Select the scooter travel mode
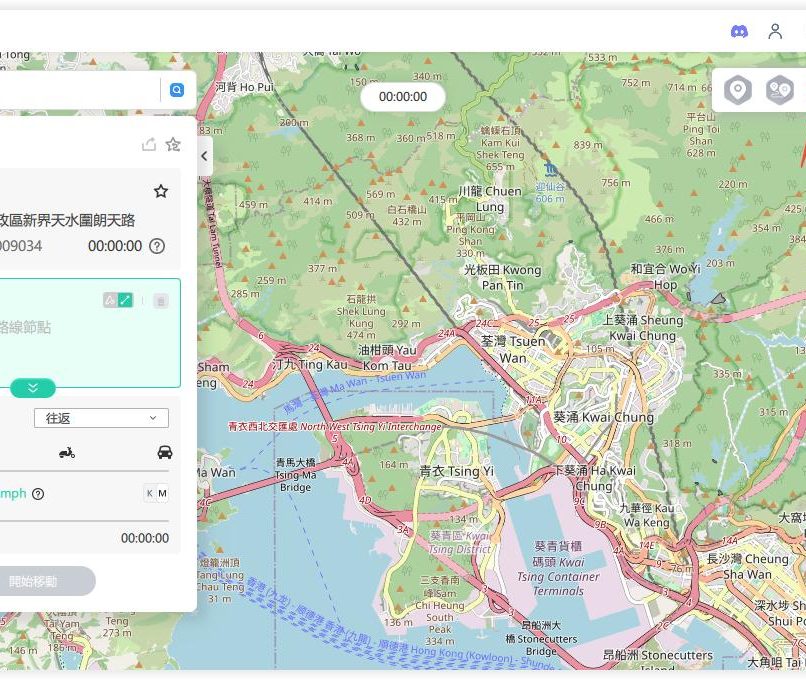 [x=67, y=452]
